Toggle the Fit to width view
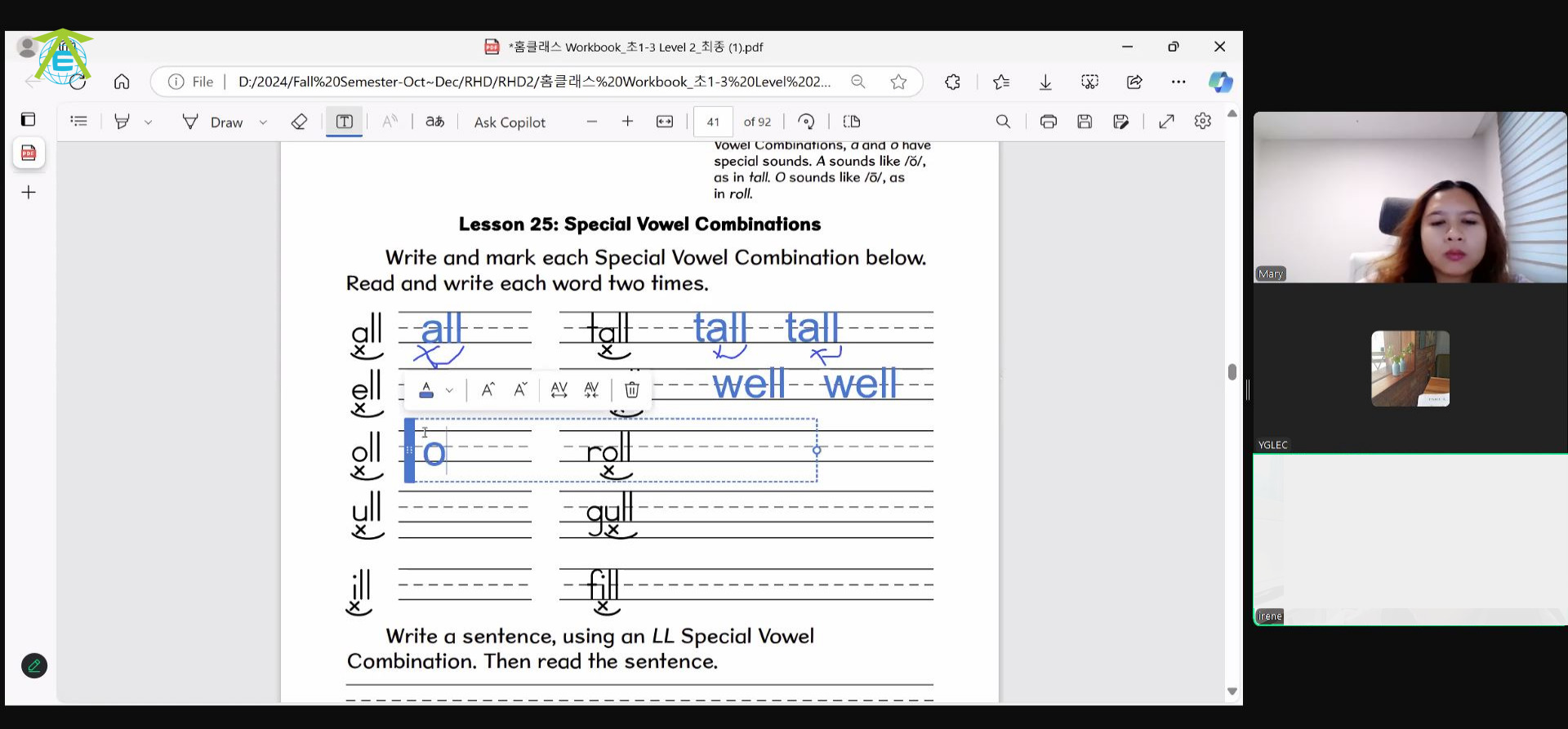 pos(665,122)
